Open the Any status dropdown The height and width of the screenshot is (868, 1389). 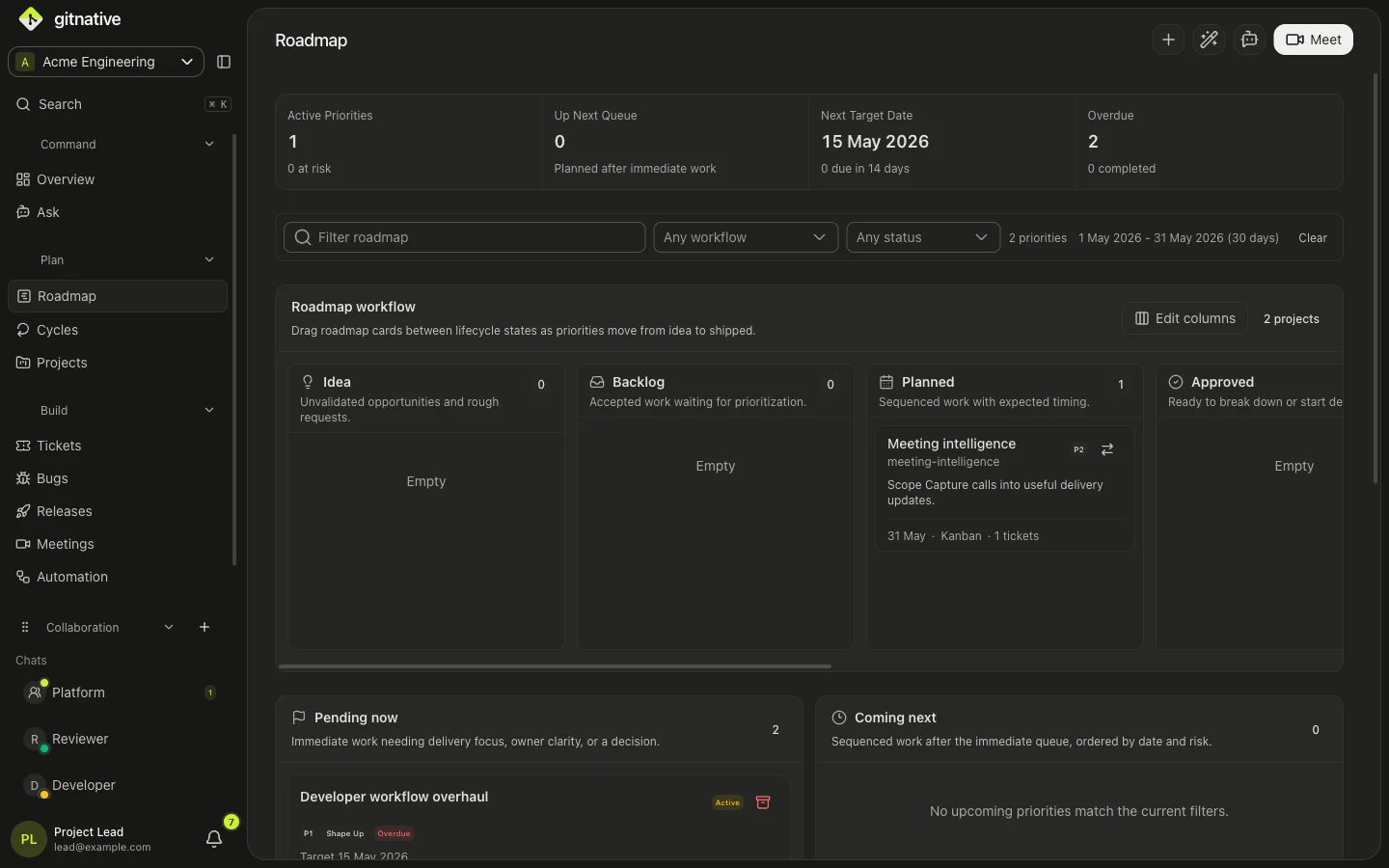coord(923,237)
